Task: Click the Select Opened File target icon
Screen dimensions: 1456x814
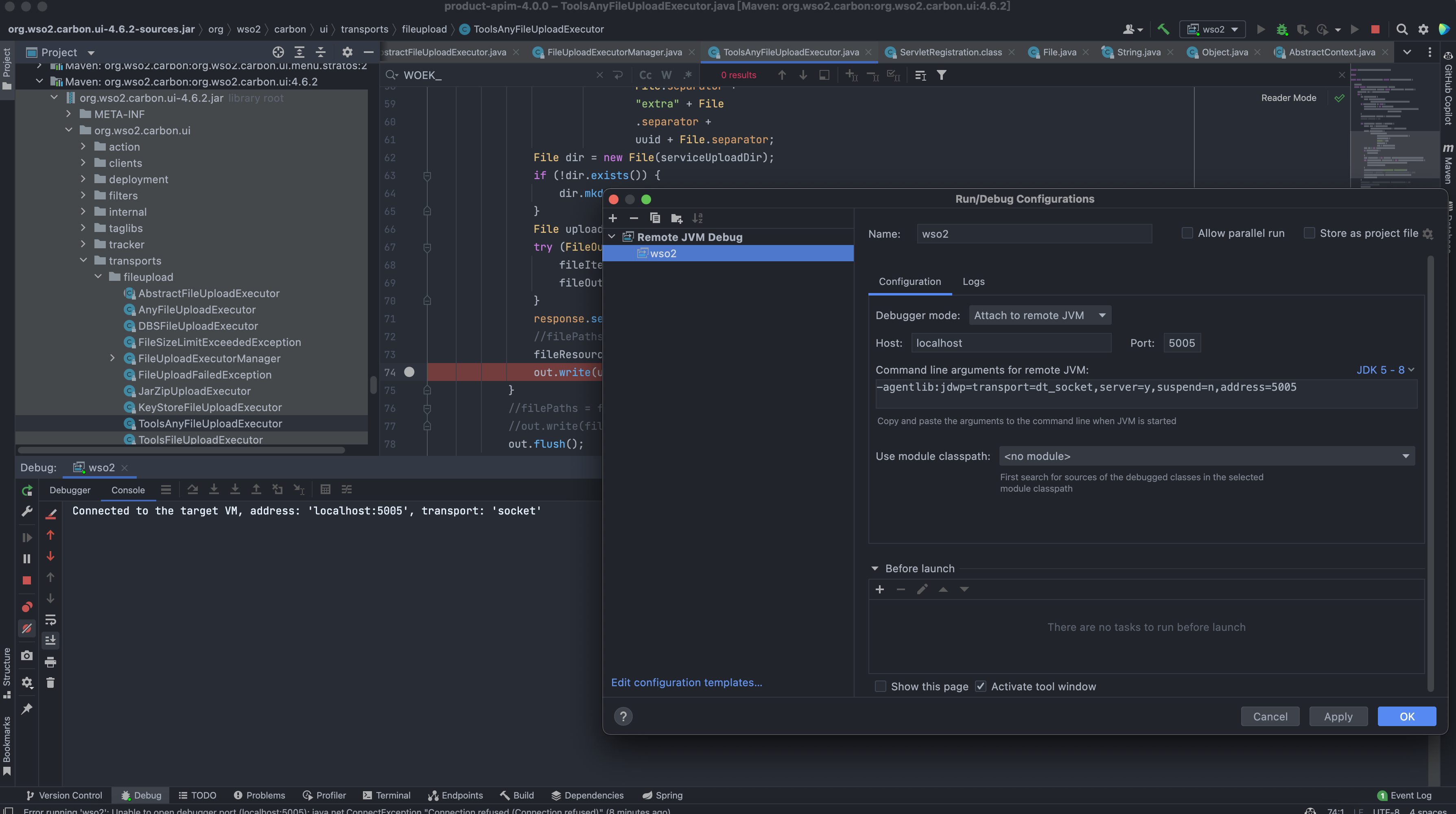Action: tap(278, 52)
